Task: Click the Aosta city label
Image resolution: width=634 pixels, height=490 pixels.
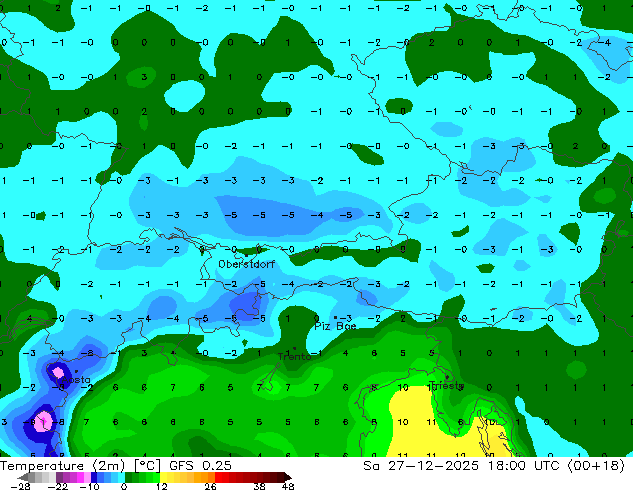Action: pyautogui.click(x=76, y=380)
